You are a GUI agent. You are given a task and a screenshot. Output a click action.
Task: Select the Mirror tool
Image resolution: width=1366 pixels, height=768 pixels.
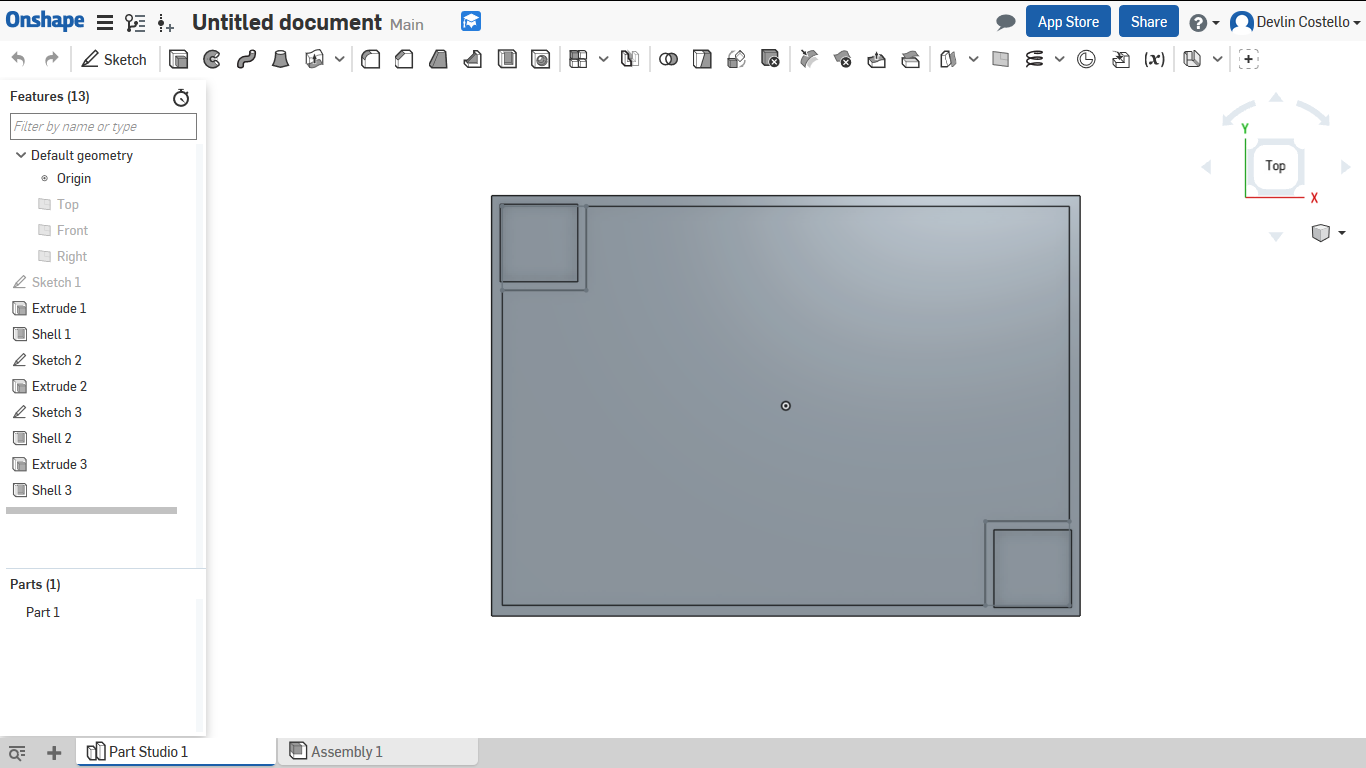click(629, 59)
